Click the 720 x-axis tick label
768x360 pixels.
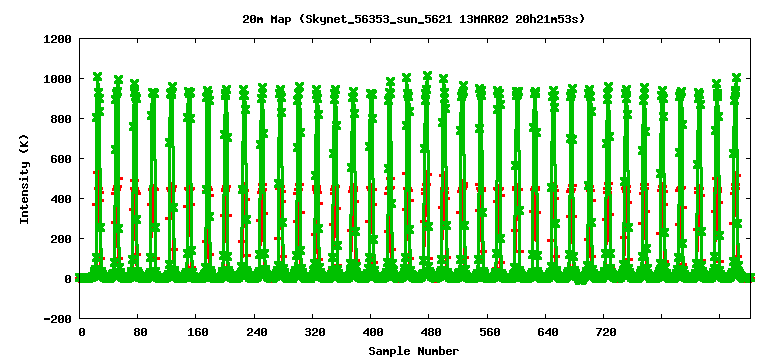[x=606, y=333]
